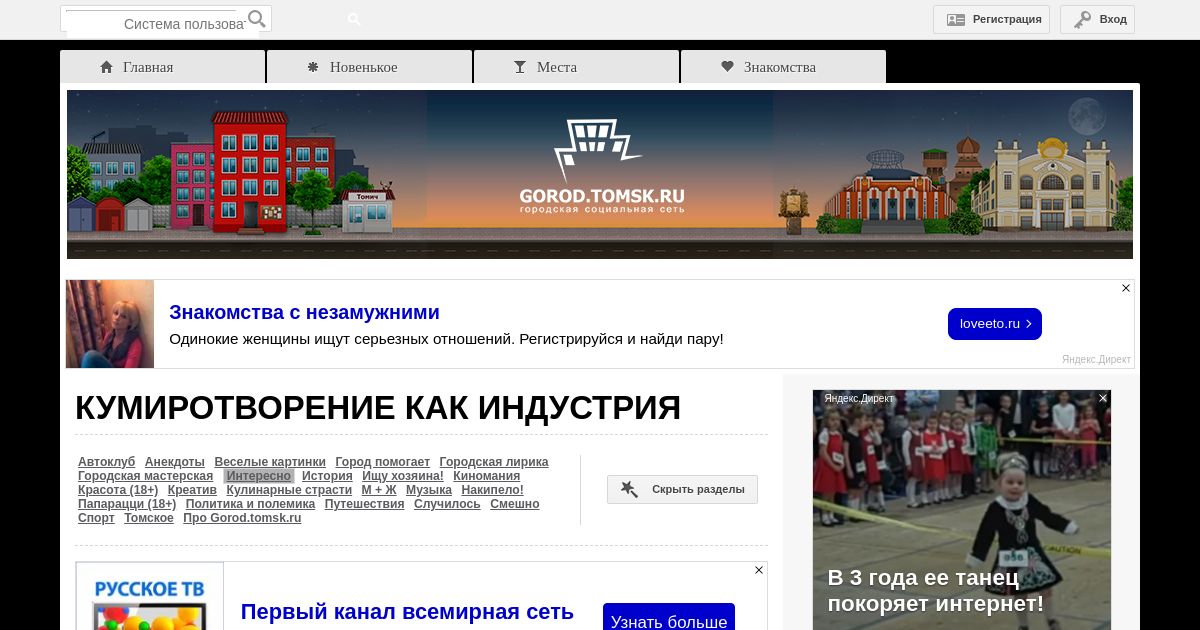Click the article title КУМИРОТВОРЕНИЕ КАК ИНДУСТРИЯ
Viewport: 1200px width, 630px height.
pyautogui.click(x=378, y=408)
